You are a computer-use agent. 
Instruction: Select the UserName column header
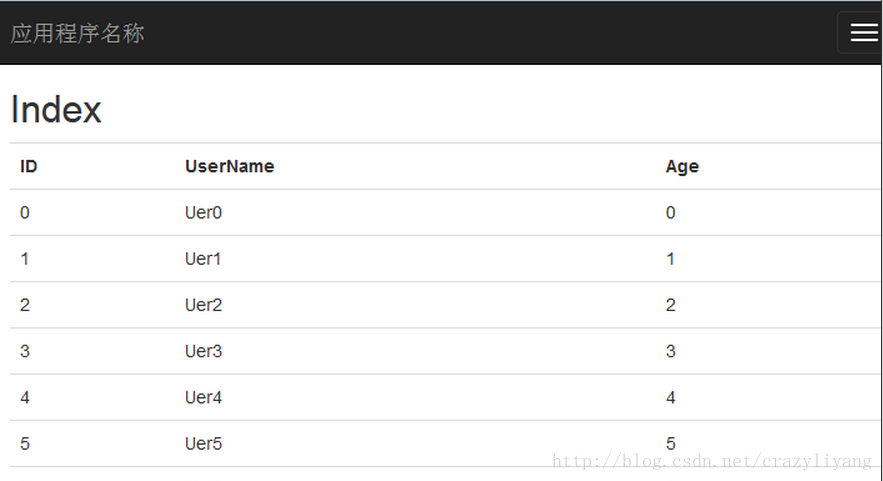tap(230, 166)
